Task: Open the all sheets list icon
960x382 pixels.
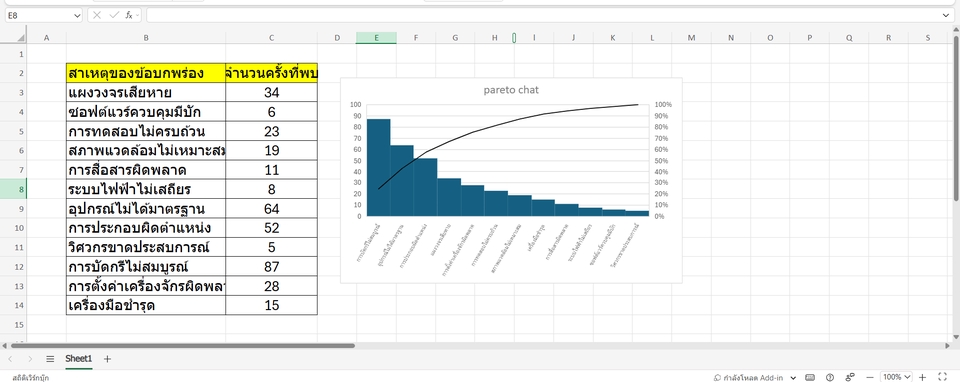Action: point(50,359)
